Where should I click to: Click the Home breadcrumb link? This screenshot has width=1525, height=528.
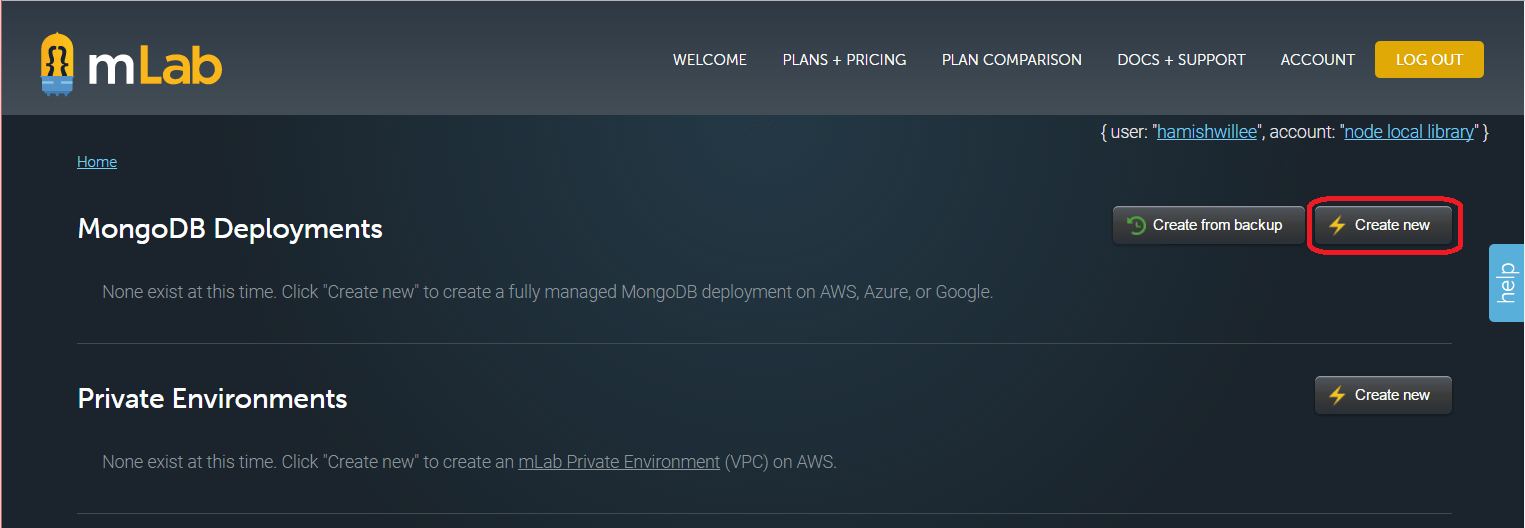(97, 162)
